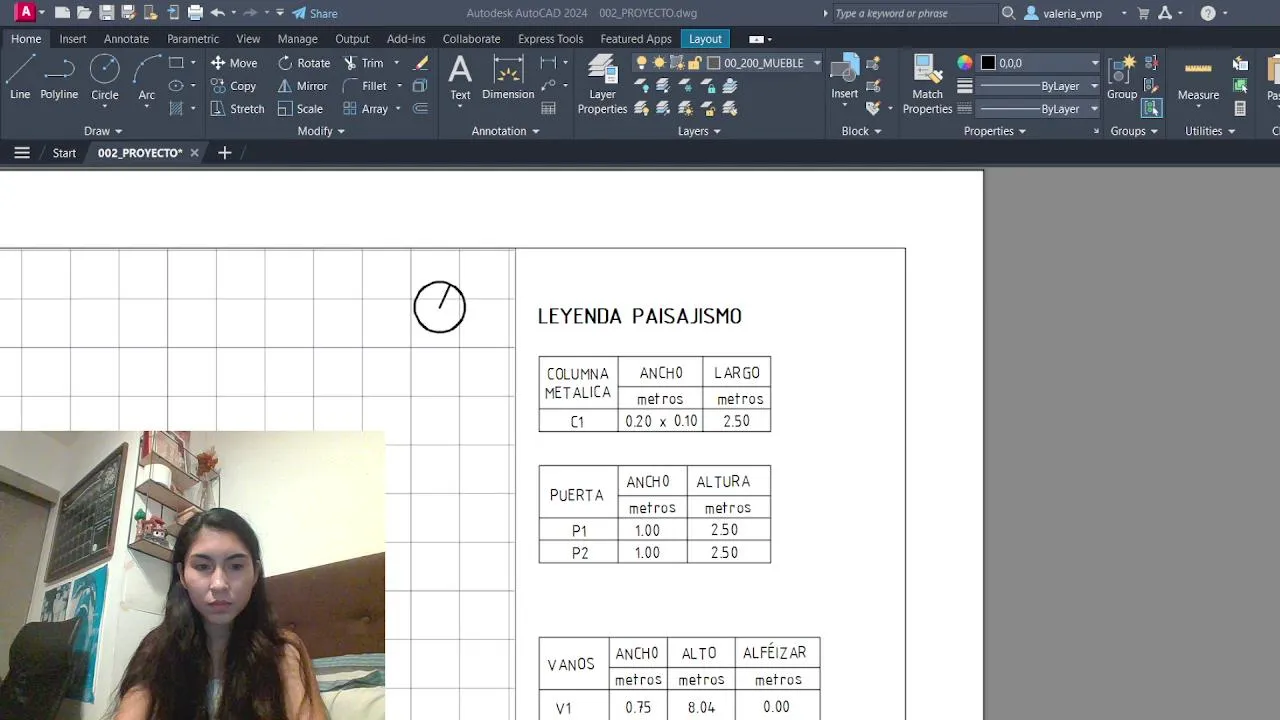Toggle layer freeze sun icon for 00_200_MUEBLE
The image size is (1280, 720).
point(659,62)
